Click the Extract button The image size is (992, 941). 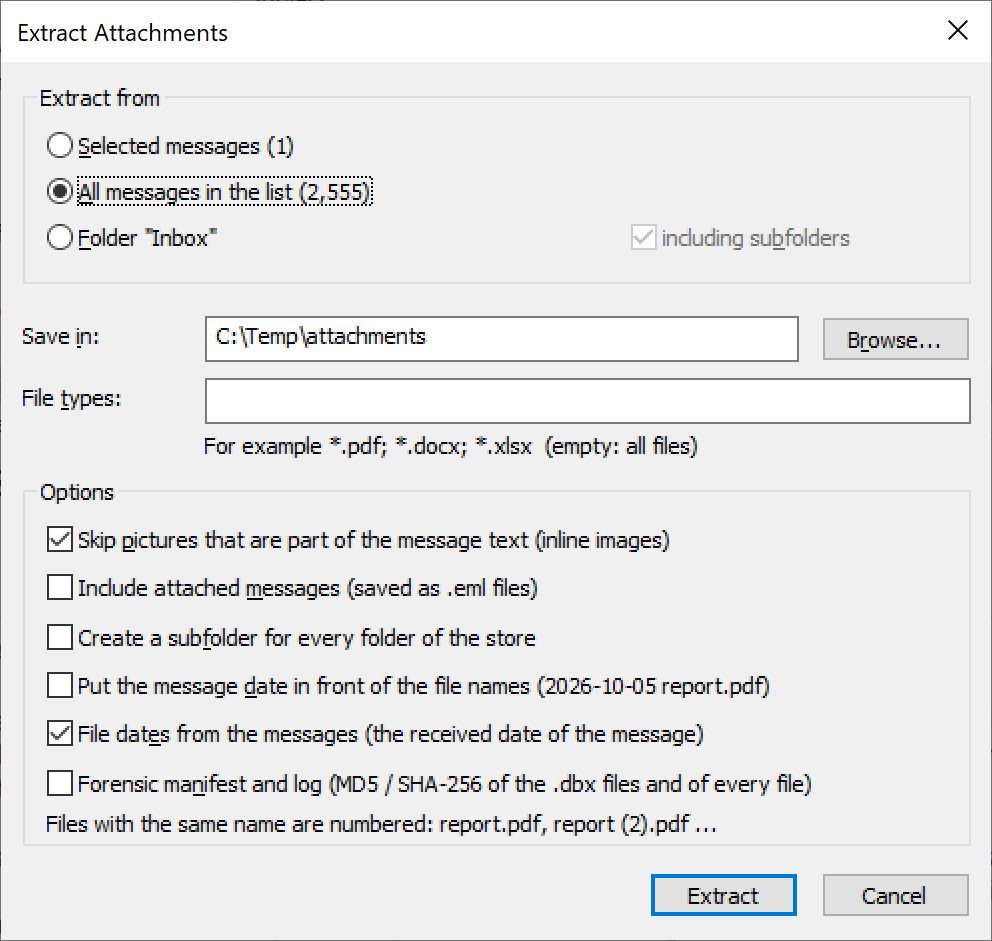coord(723,895)
